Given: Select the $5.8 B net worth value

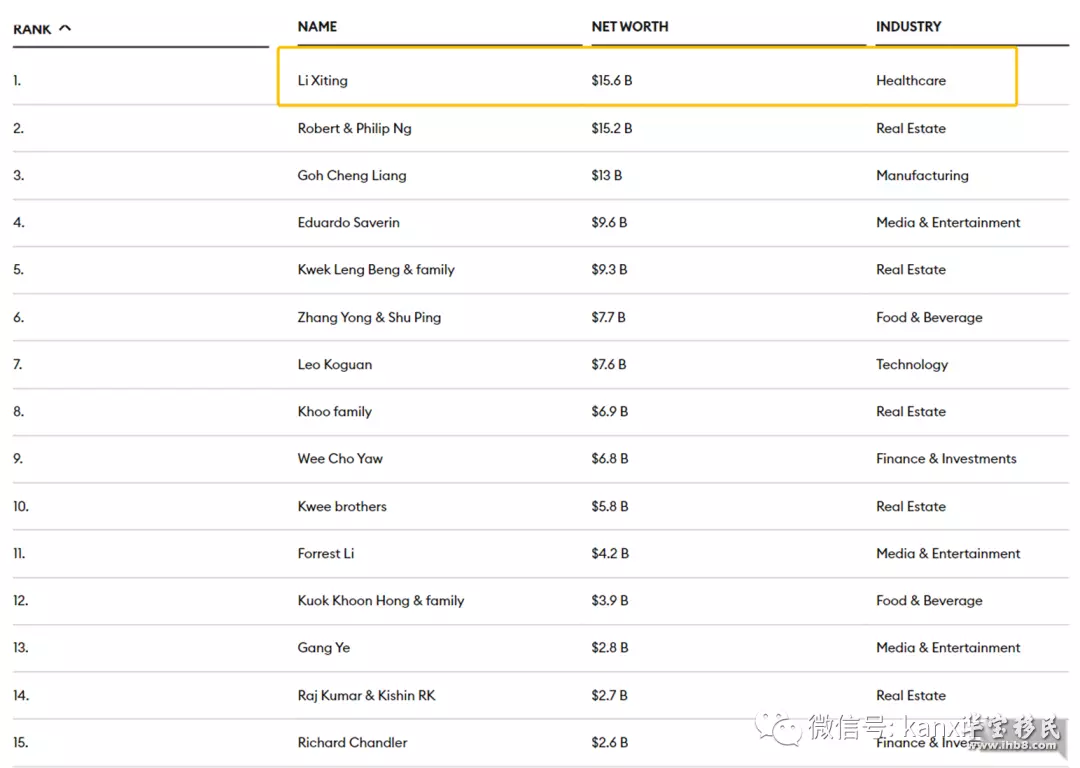Looking at the screenshot, I should [610, 506].
